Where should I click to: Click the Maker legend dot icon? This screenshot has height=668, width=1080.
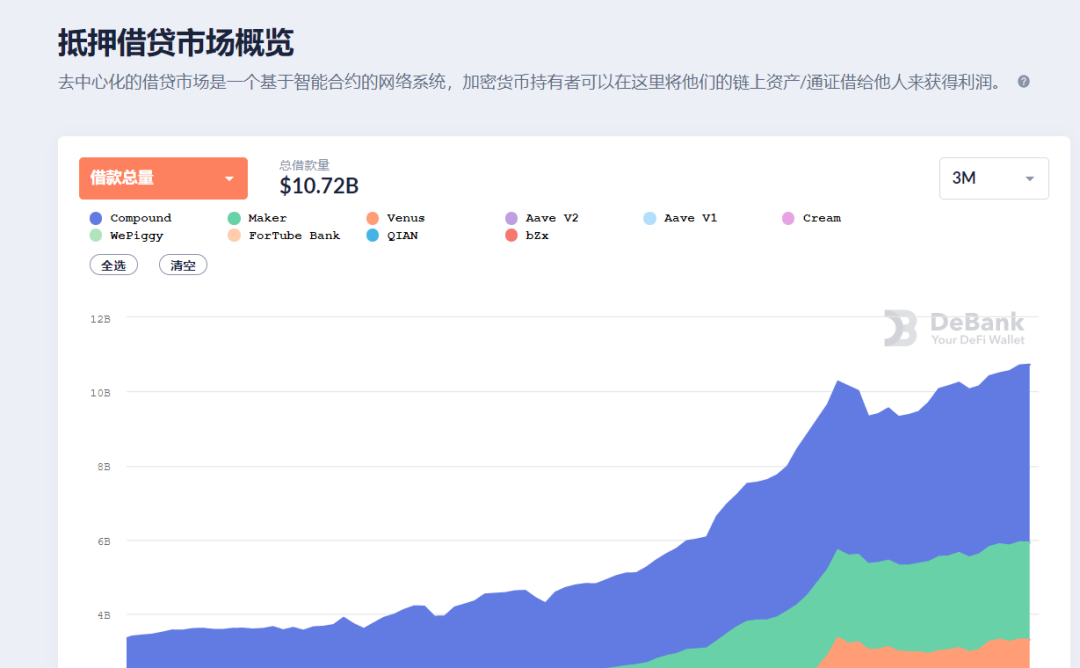click(x=232, y=217)
